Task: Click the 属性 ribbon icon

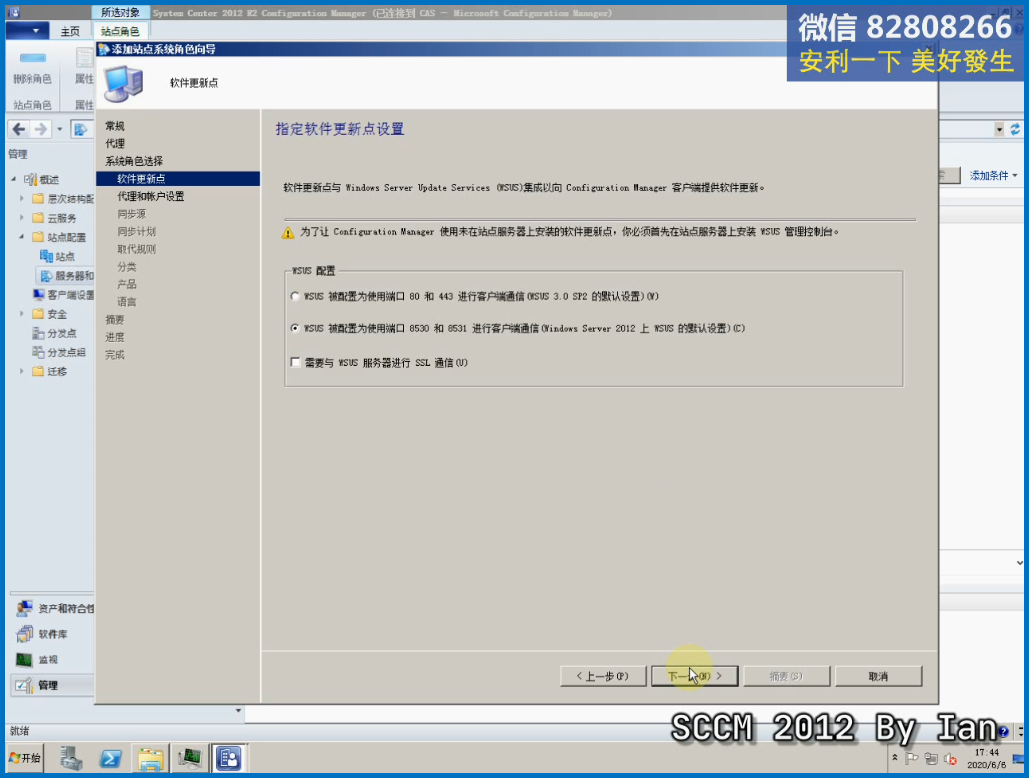Action: 83,67
